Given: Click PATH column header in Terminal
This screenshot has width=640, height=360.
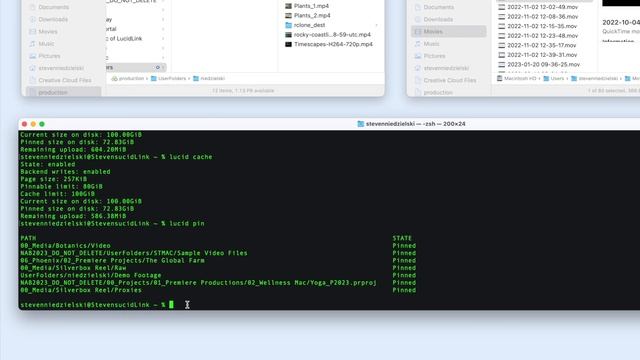Looking at the screenshot, I should click(28, 238).
